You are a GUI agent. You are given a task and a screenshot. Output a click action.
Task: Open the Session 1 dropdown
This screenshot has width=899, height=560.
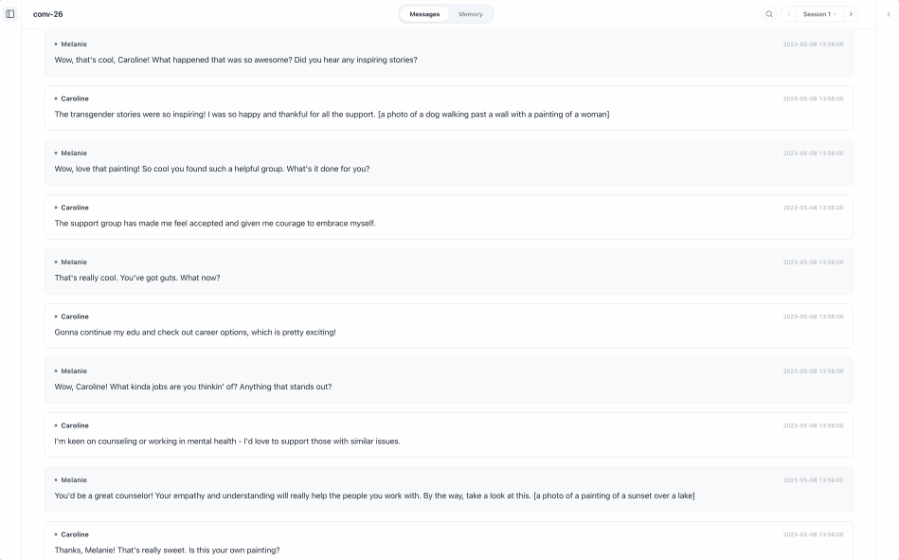click(820, 14)
